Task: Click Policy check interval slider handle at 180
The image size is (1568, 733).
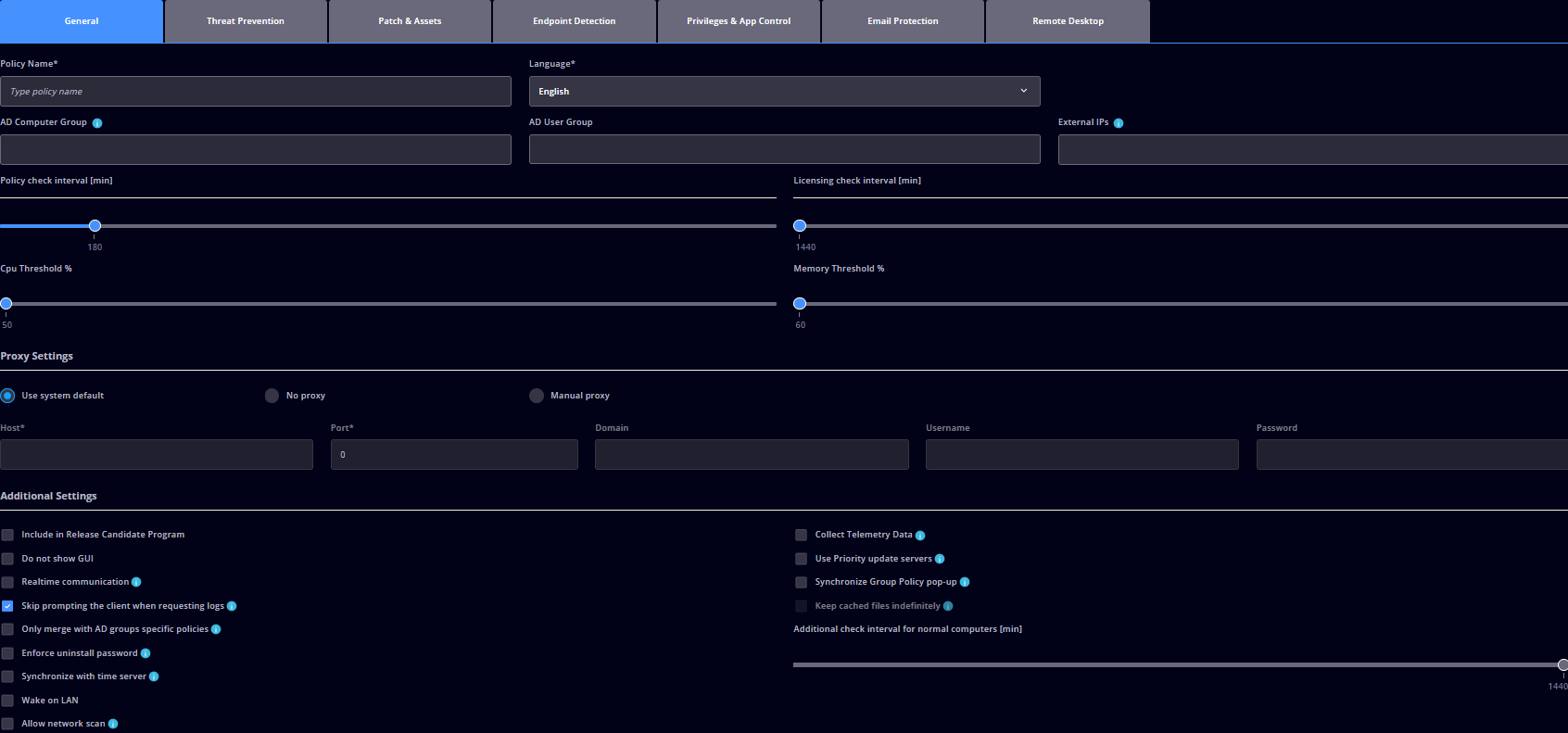Action: 95,226
